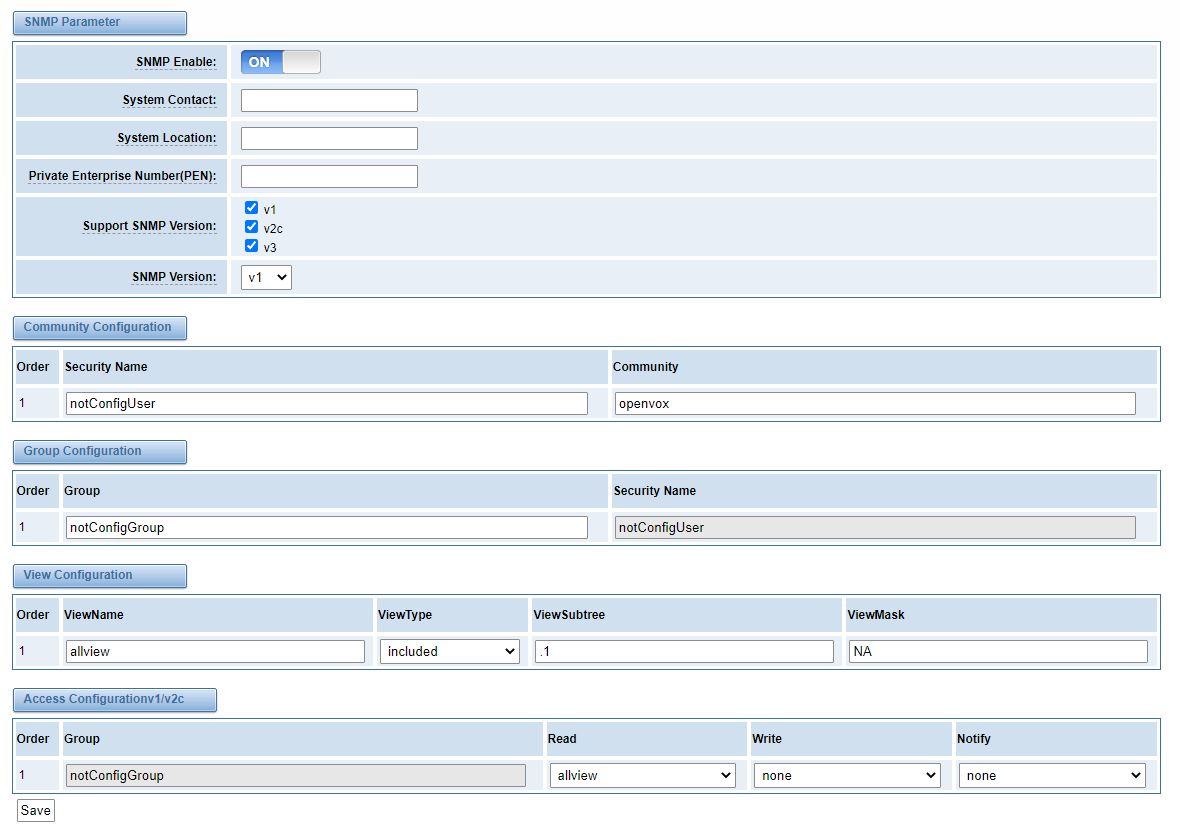This screenshot has height=832, width=1180.
Task: Click the ViewName field containing allview
Action: click(215, 651)
